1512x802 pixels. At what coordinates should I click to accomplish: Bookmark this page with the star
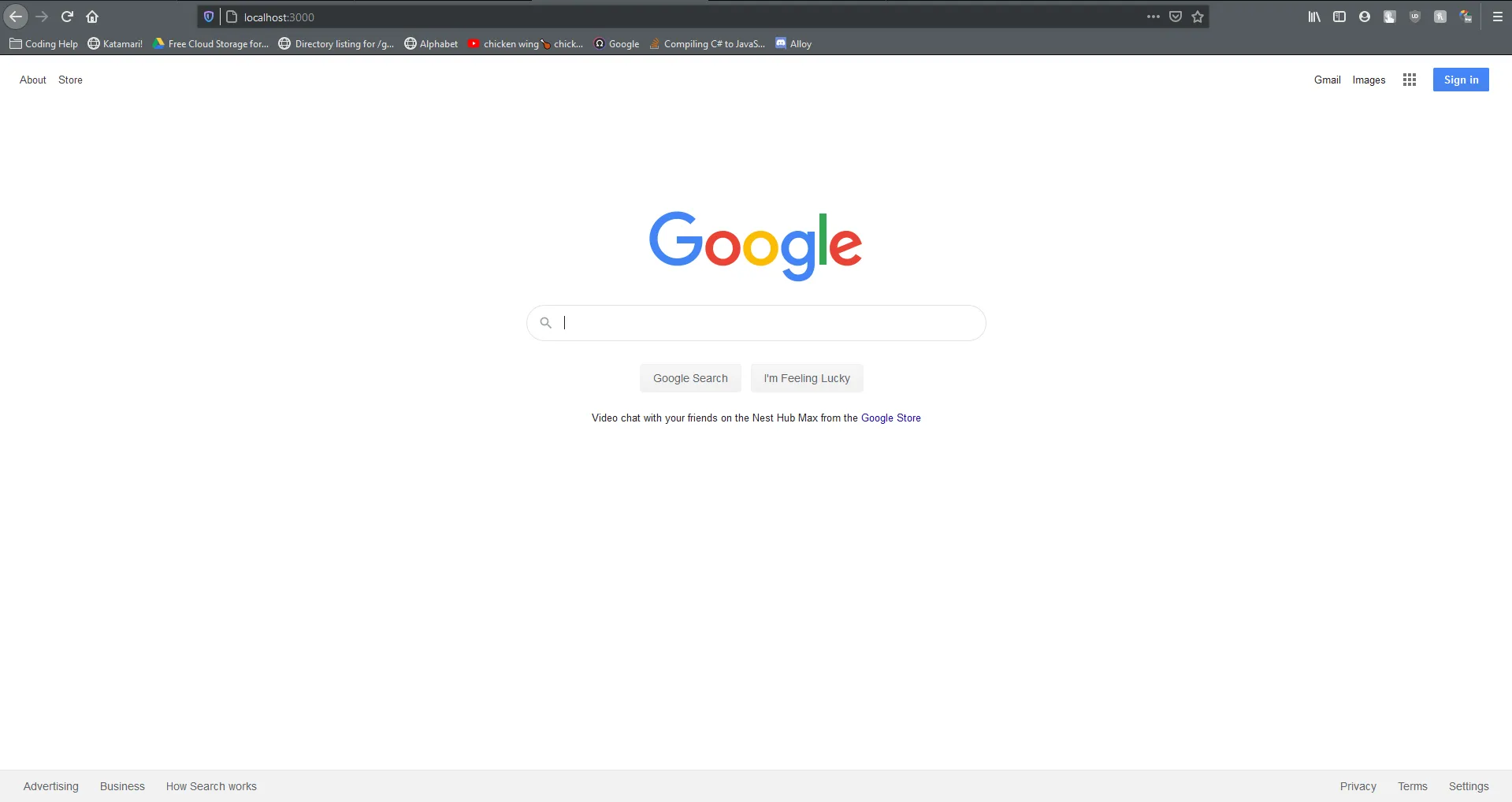coord(1198,17)
